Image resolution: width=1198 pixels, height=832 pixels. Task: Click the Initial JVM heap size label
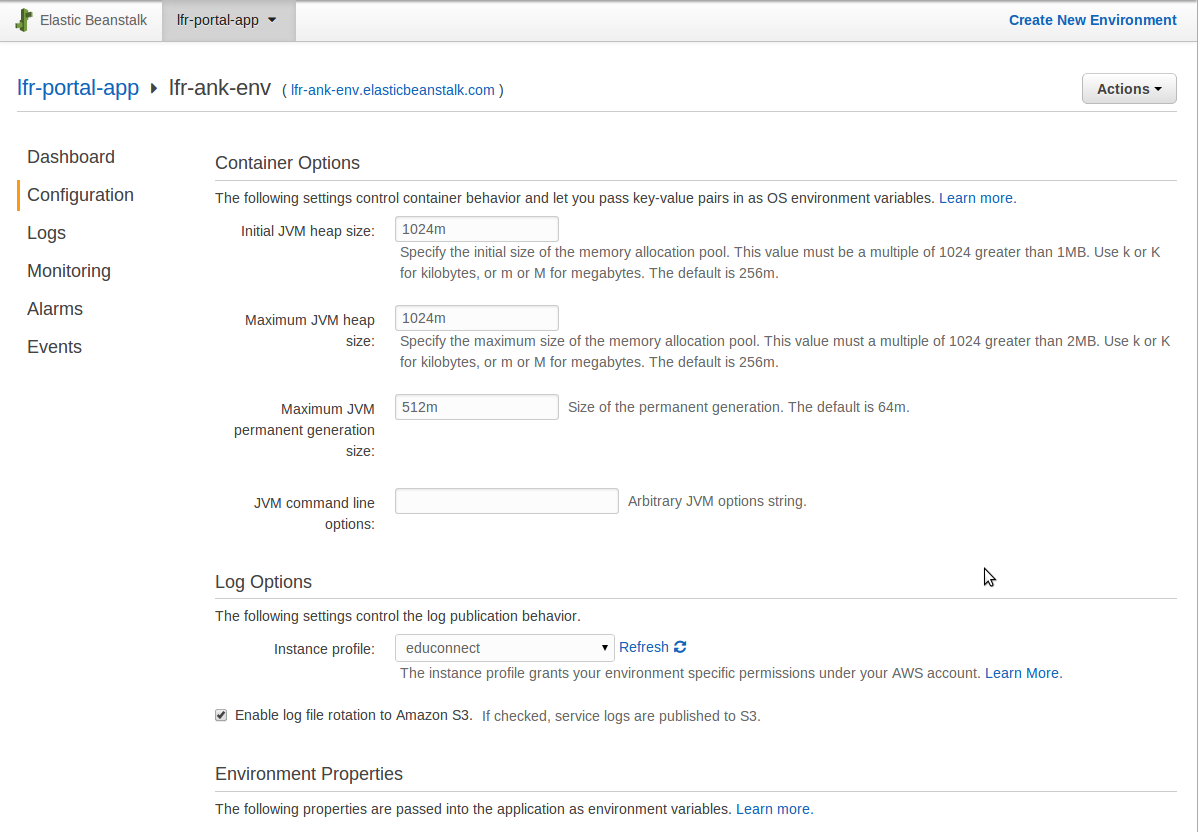click(308, 231)
